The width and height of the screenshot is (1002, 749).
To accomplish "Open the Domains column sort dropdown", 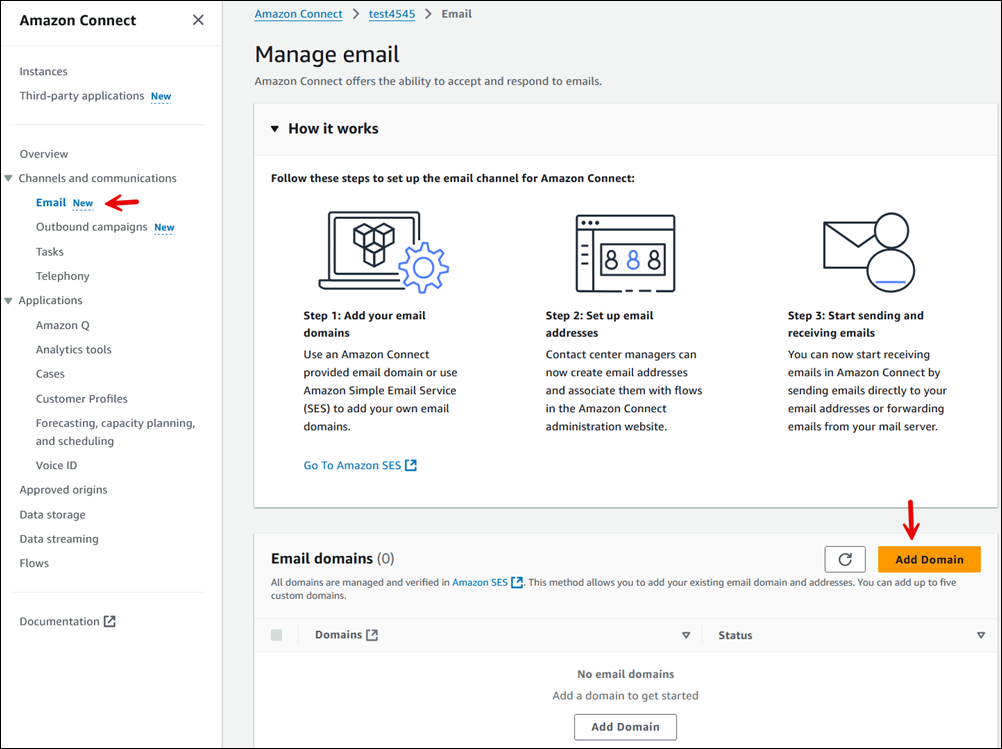I will pyautogui.click(x=686, y=634).
